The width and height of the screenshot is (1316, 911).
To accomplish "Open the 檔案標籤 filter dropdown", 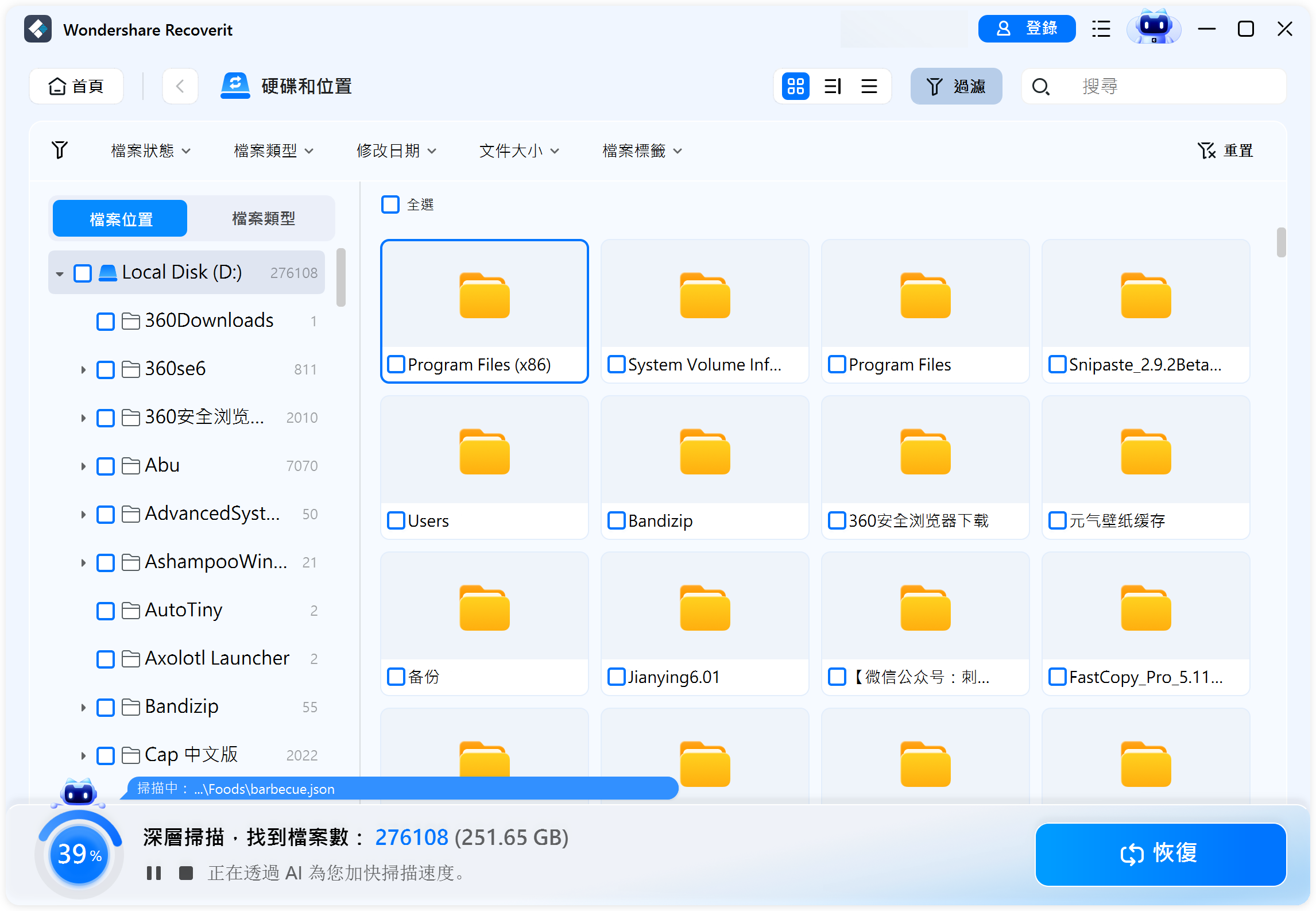I will (642, 150).
